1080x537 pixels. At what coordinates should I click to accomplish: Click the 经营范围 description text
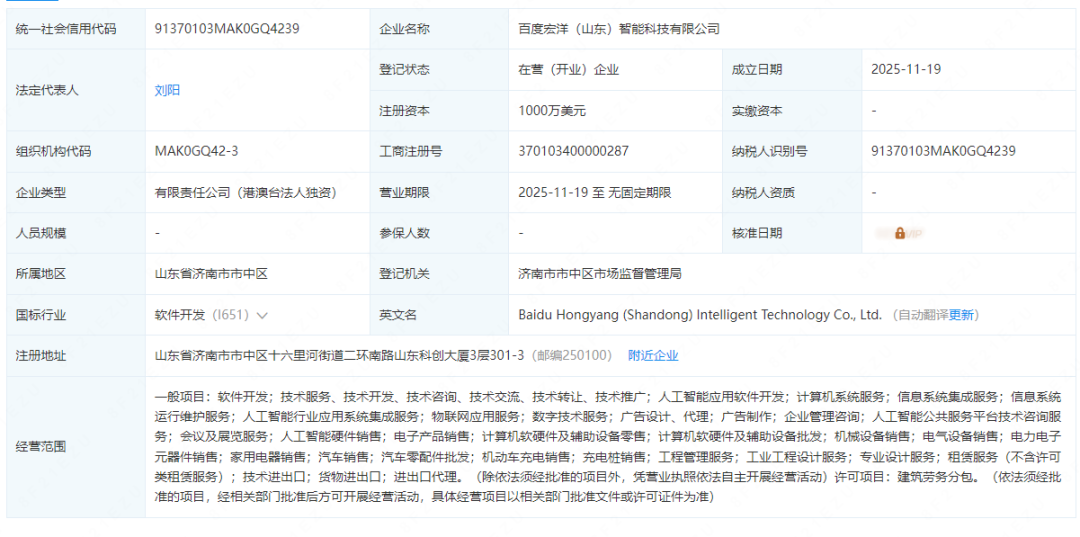point(607,446)
